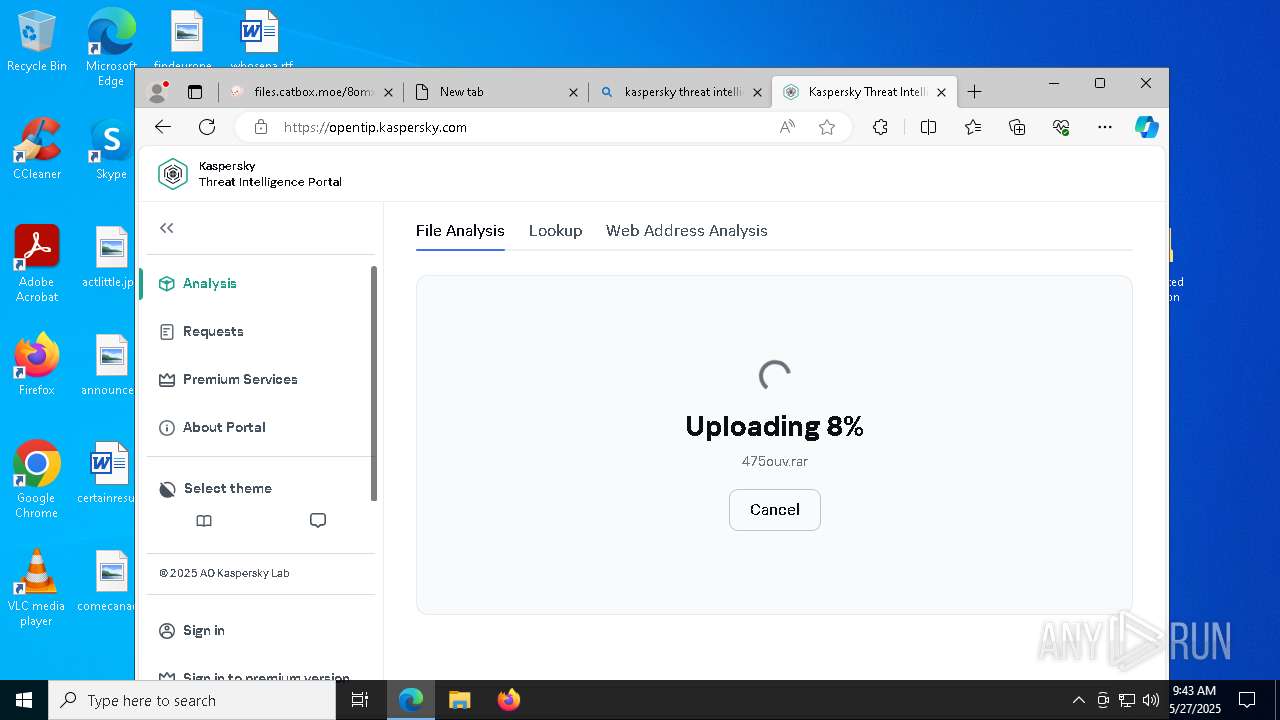Image resolution: width=1280 pixels, height=720 pixels.
Task: Open Firefox from the taskbar
Action: 509,700
